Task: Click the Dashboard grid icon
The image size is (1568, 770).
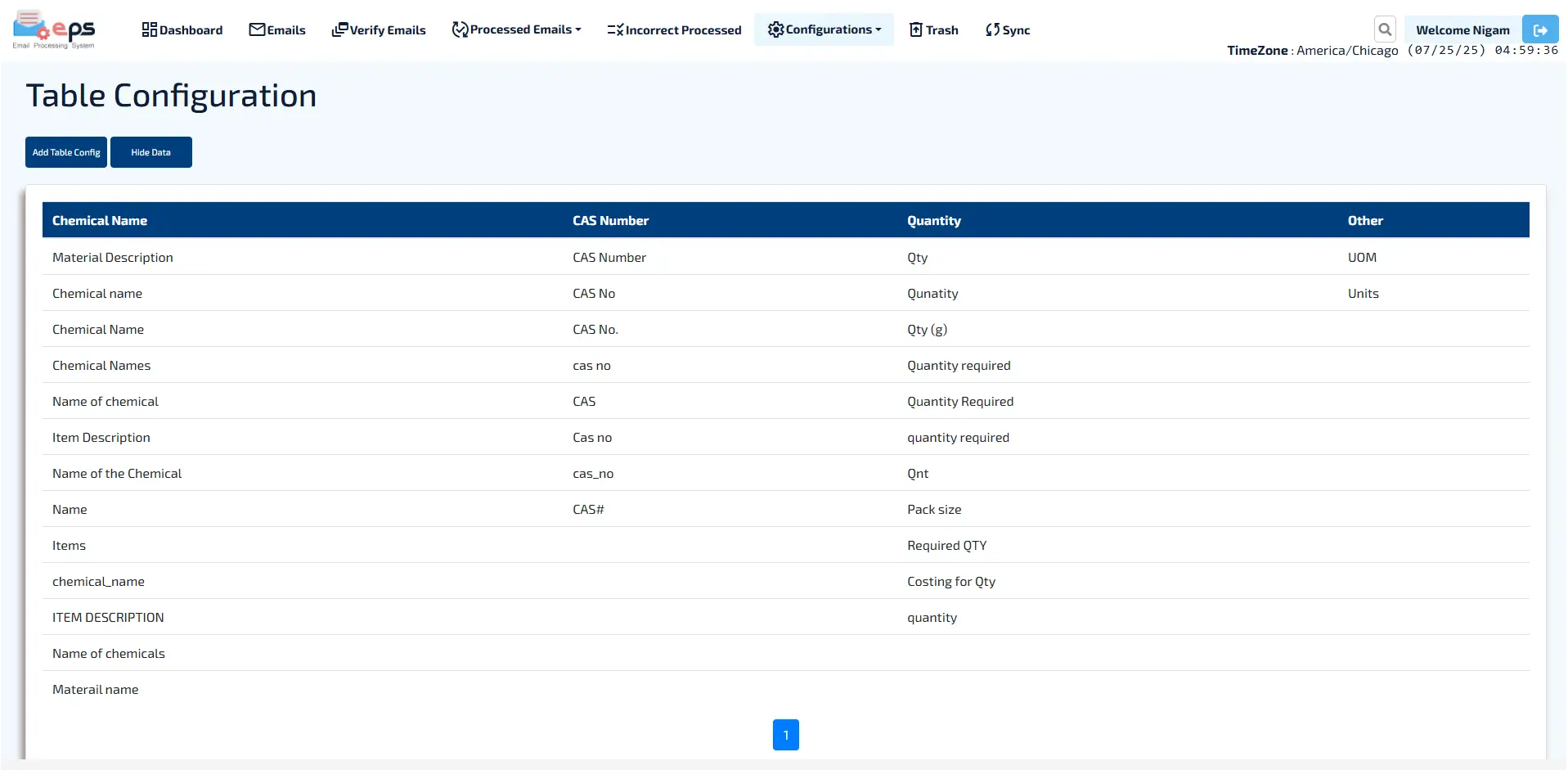Action: pyautogui.click(x=149, y=30)
